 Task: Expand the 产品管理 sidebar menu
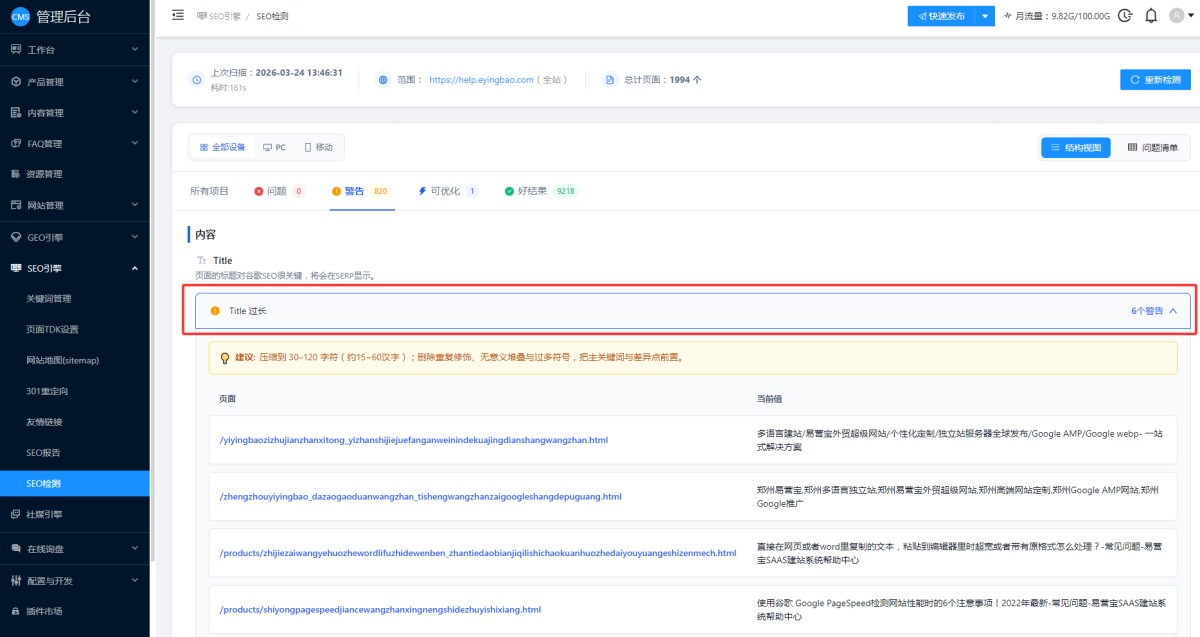(75, 82)
